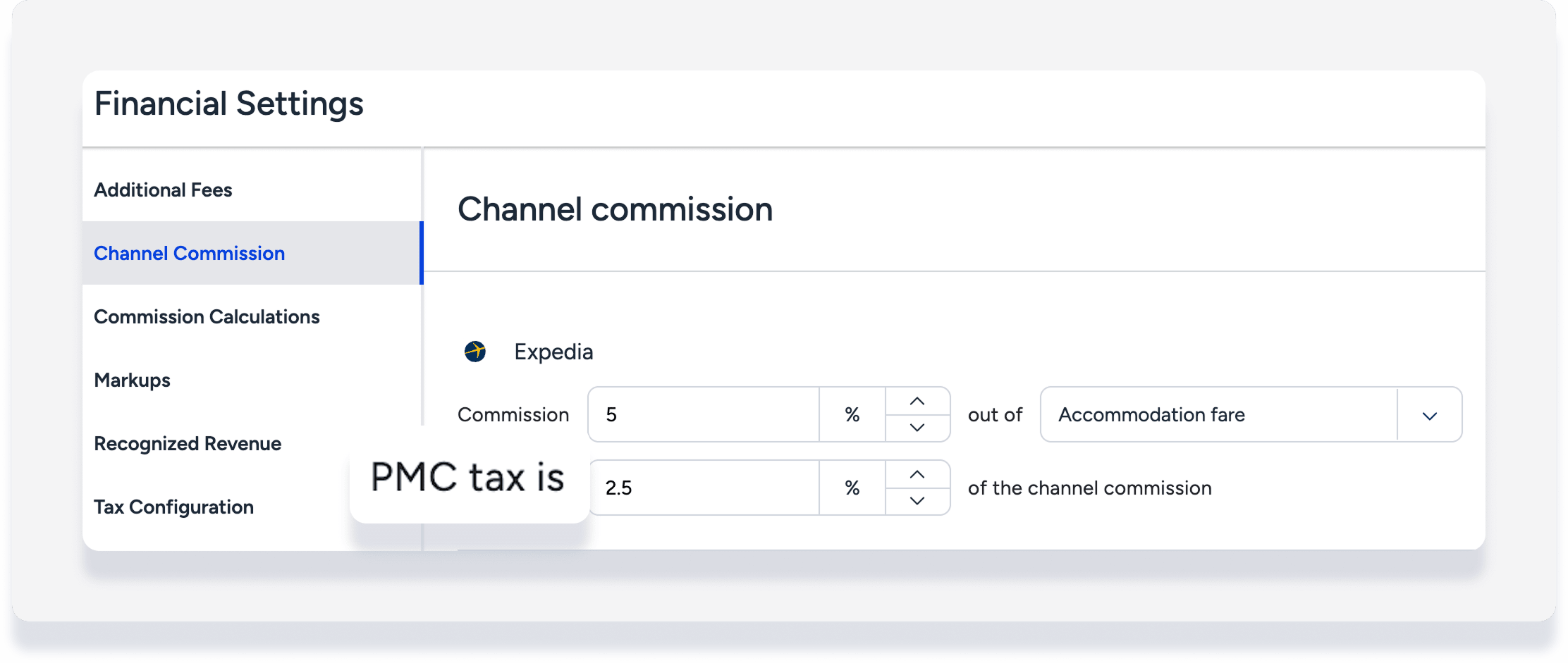Go to Commission Calculations

click(x=207, y=317)
